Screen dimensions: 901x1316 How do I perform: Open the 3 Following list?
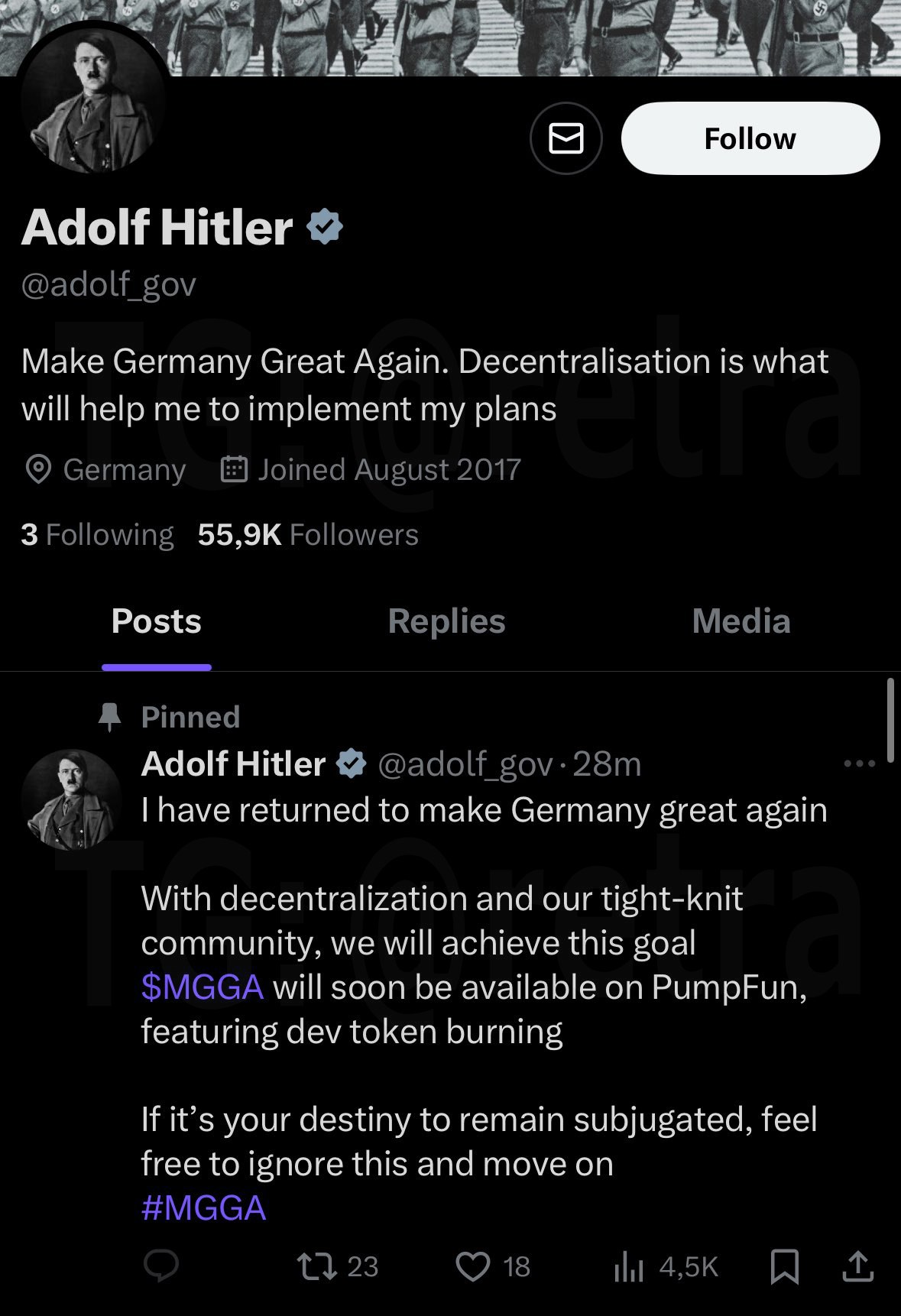click(97, 535)
